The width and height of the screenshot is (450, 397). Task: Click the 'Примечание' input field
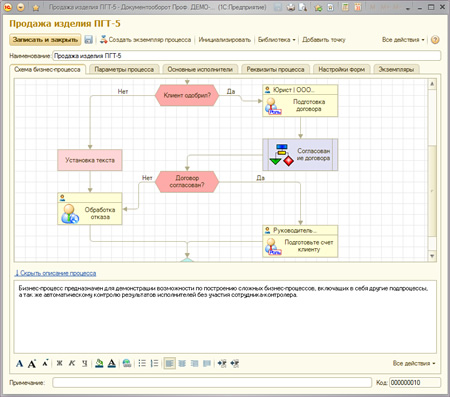tap(212, 382)
